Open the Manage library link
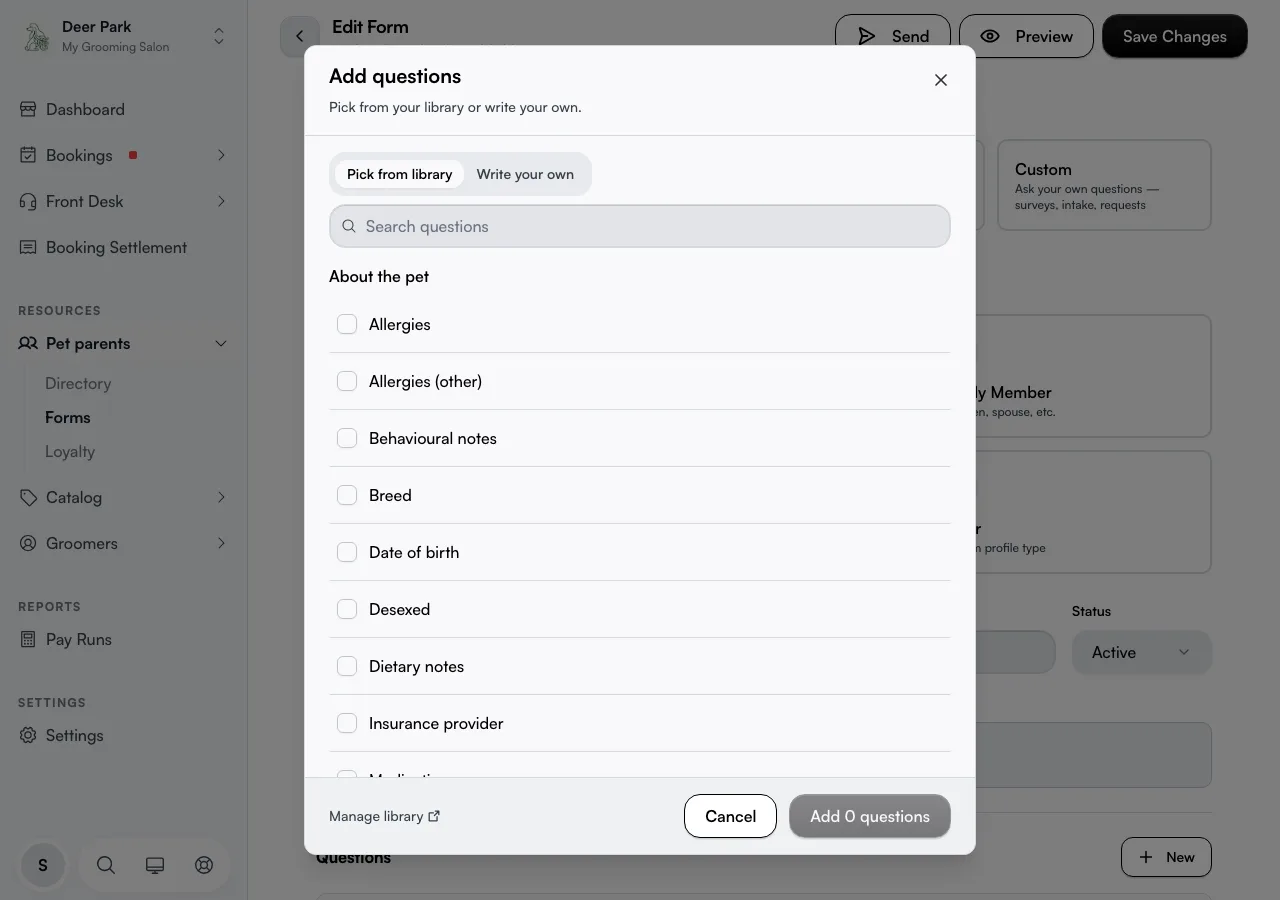Viewport: 1280px width, 900px height. pyautogui.click(x=385, y=816)
